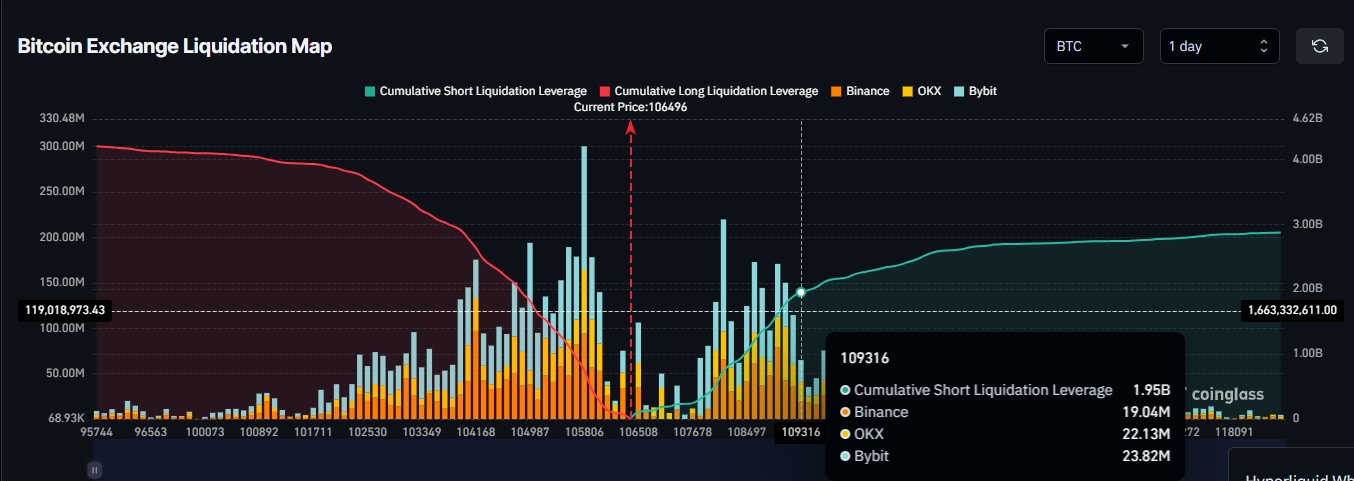Click the tooltip Bybit row showing 23.82M
The image size is (1354, 481).
pyautogui.click(x=1005, y=456)
